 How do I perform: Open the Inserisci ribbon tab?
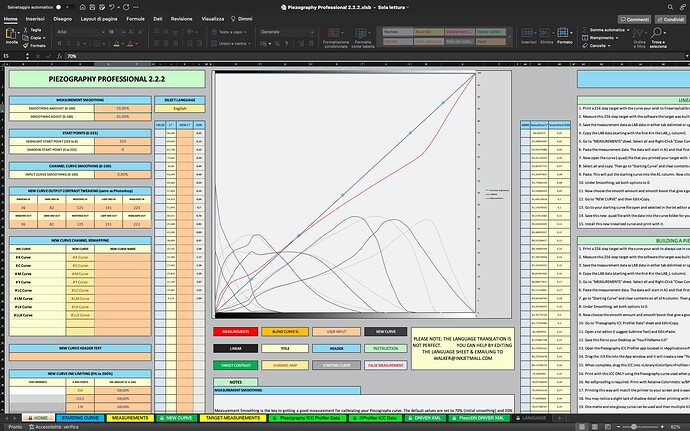pyautogui.click(x=35, y=19)
